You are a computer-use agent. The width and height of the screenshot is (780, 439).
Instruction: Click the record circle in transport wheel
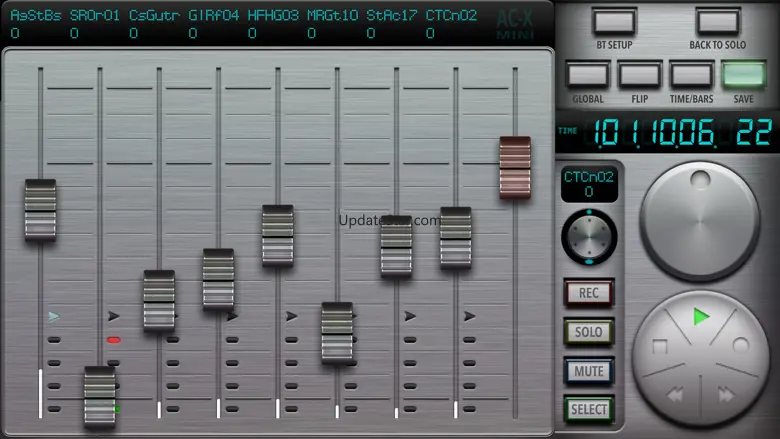pyautogui.click(x=741, y=346)
